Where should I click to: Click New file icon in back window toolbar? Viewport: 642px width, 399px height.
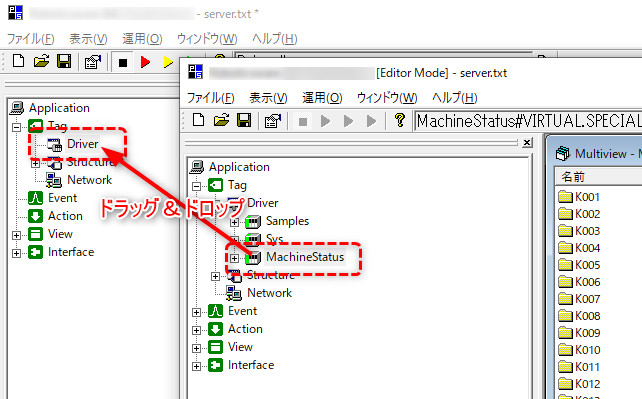point(18,61)
